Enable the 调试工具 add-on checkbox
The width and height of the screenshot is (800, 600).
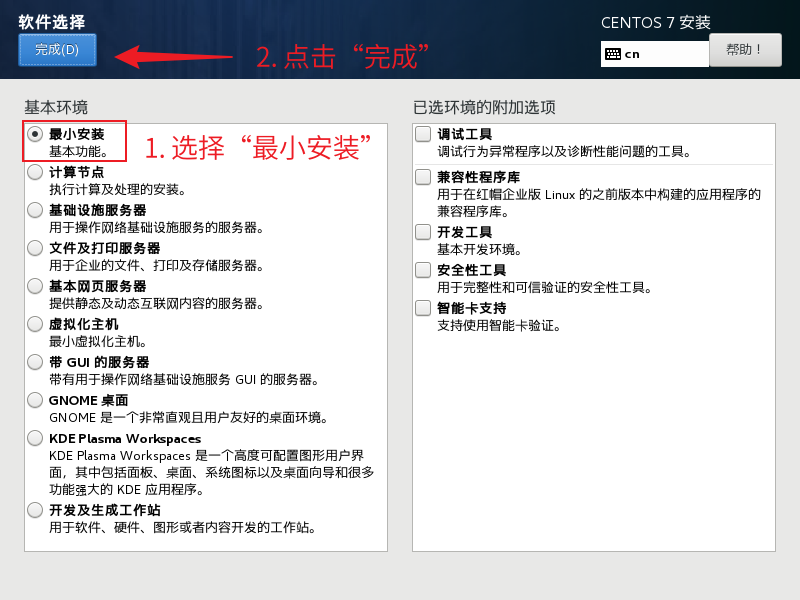click(x=424, y=134)
